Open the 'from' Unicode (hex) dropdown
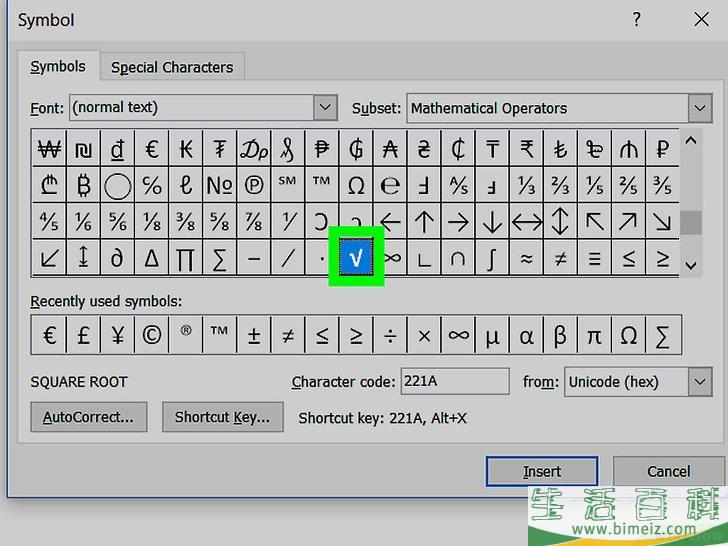Image resolution: width=728 pixels, height=546 pixels. coord(698,382)
